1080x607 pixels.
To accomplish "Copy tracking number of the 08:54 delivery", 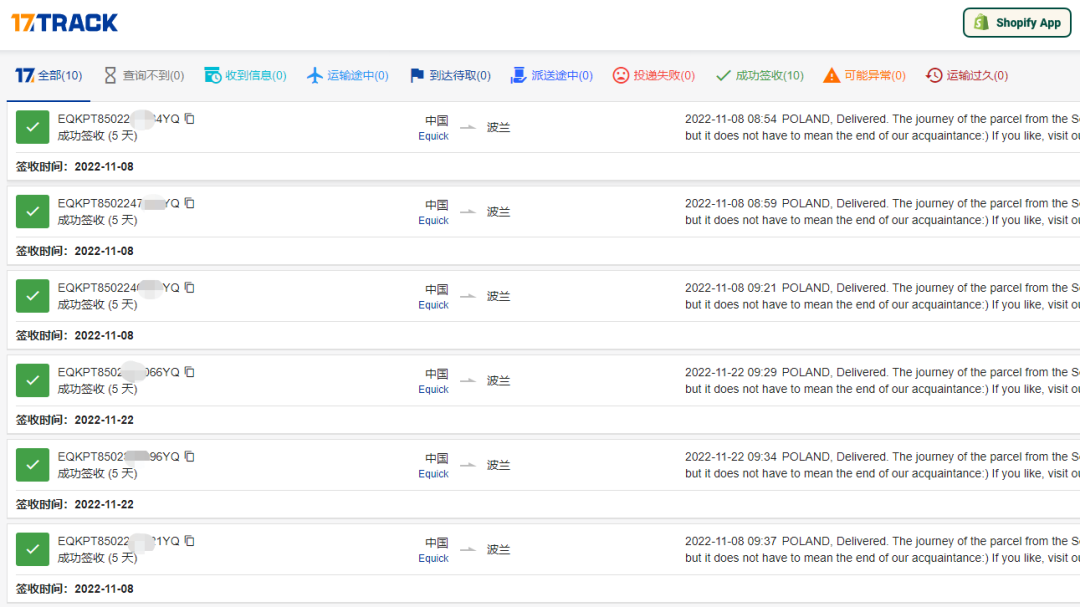I will coord(189,119).
